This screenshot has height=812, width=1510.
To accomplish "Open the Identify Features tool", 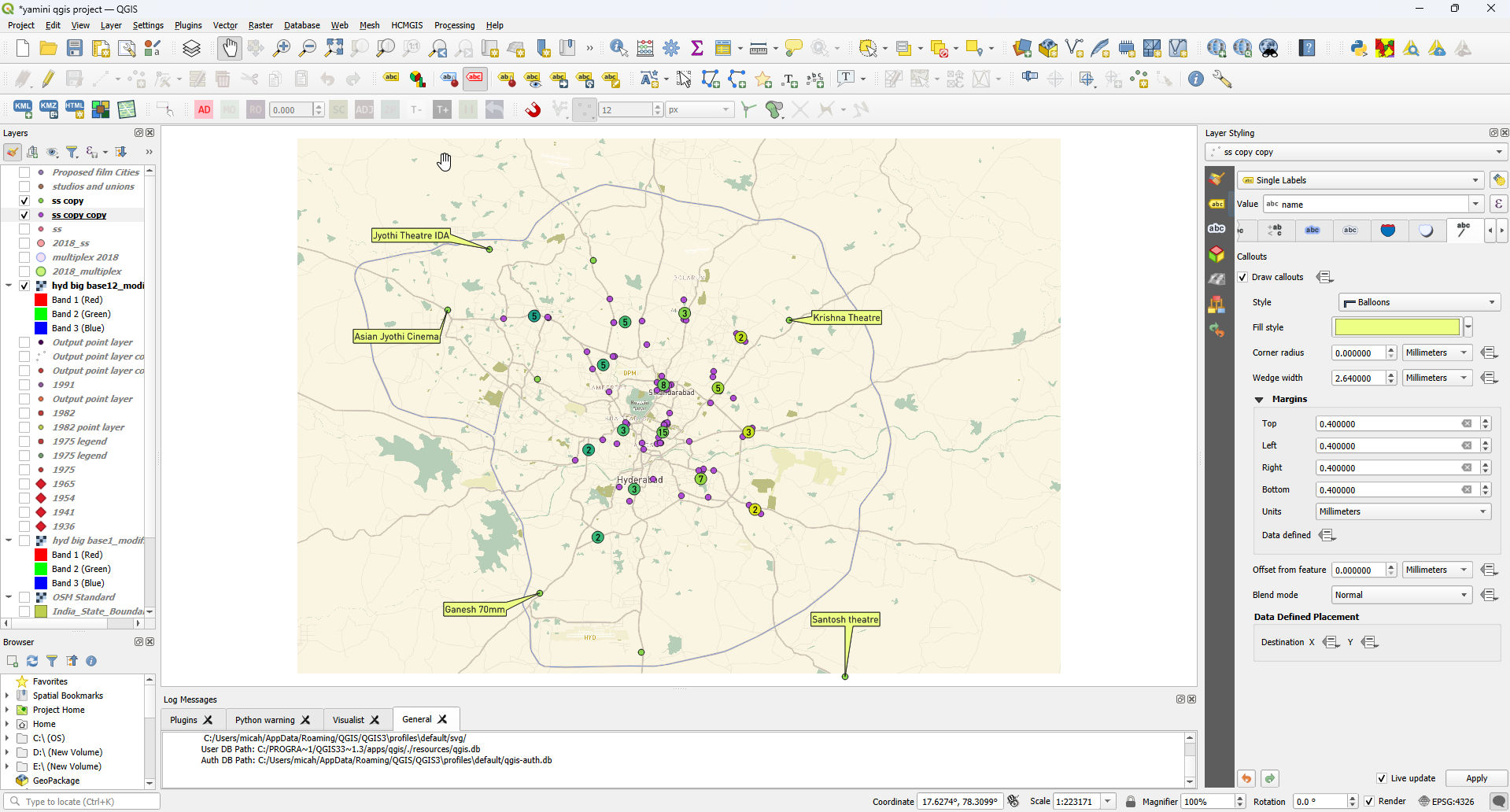I will [x=618, y=49].
